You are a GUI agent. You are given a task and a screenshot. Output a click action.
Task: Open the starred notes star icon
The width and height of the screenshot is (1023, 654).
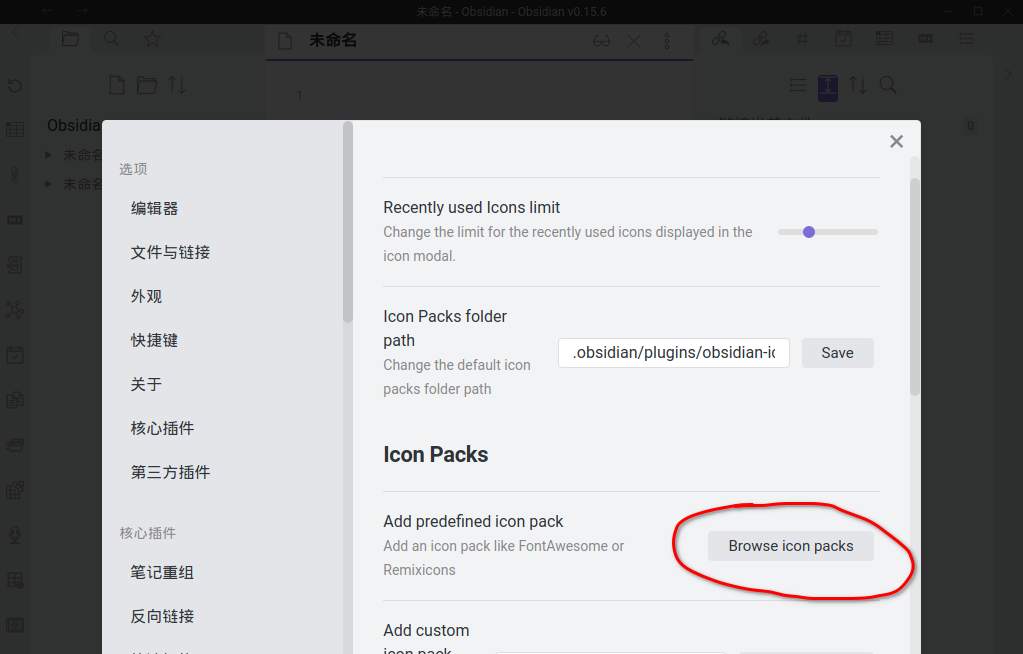coord(152,39)
